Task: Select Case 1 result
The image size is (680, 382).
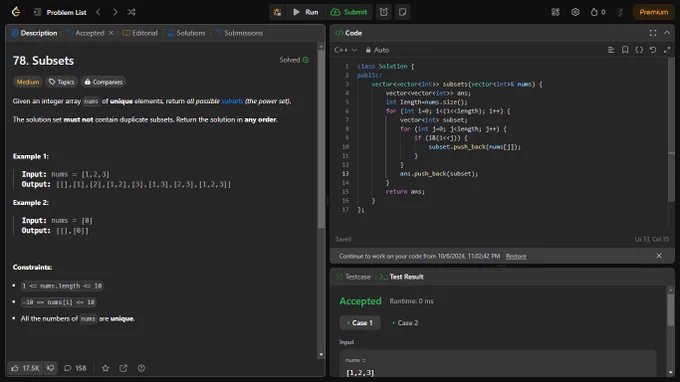Action: click(360, 323)
